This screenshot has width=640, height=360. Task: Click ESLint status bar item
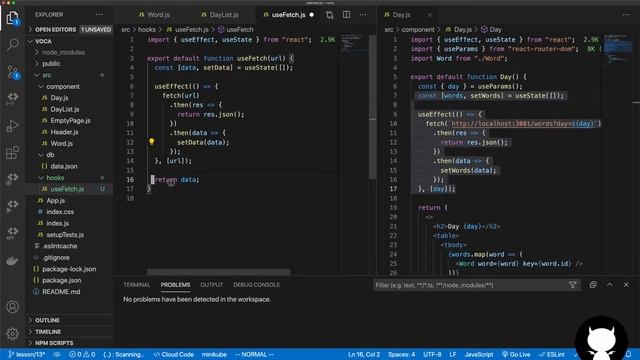coord(551,354)
